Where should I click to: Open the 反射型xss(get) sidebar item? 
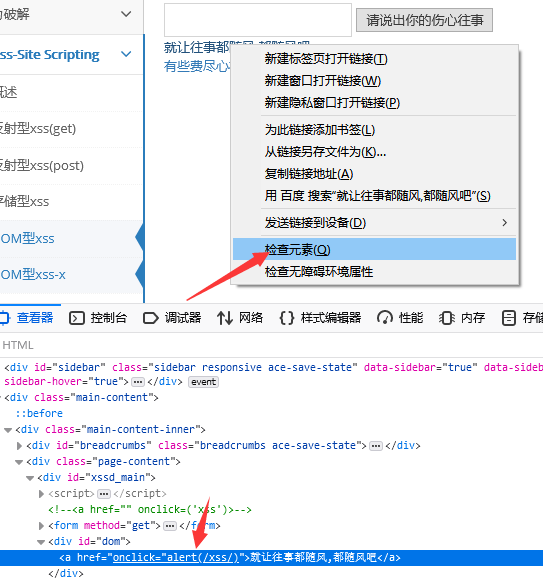pos(71,129)
